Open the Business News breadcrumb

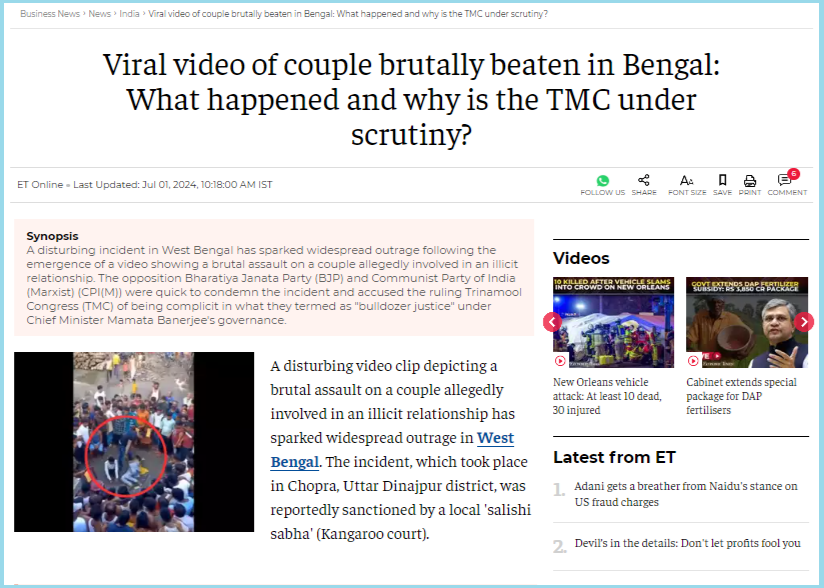tap(50, 14)
